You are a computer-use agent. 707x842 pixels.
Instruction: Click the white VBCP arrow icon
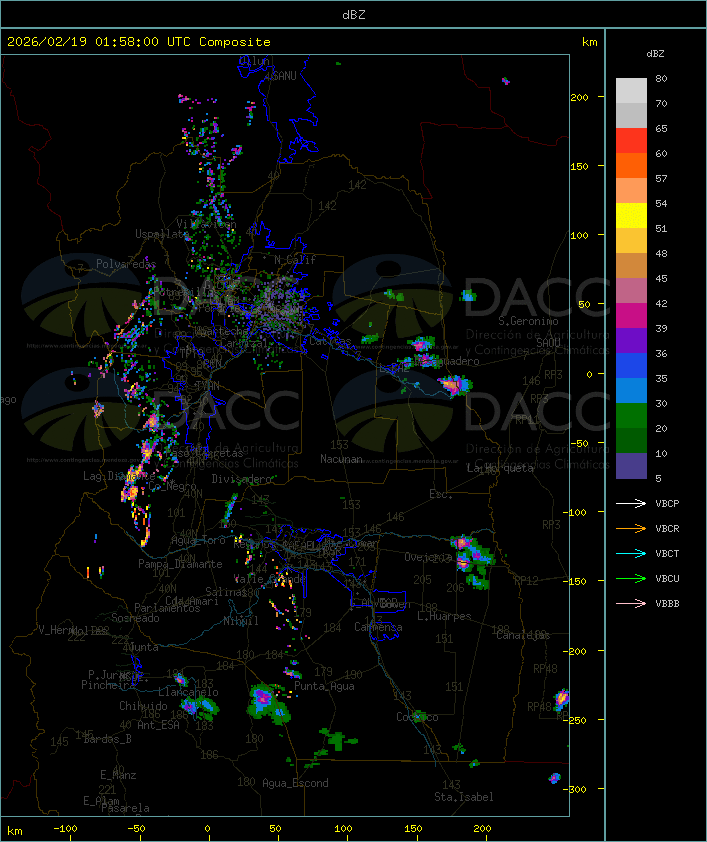pyautogui.click(x=631, y=503)
